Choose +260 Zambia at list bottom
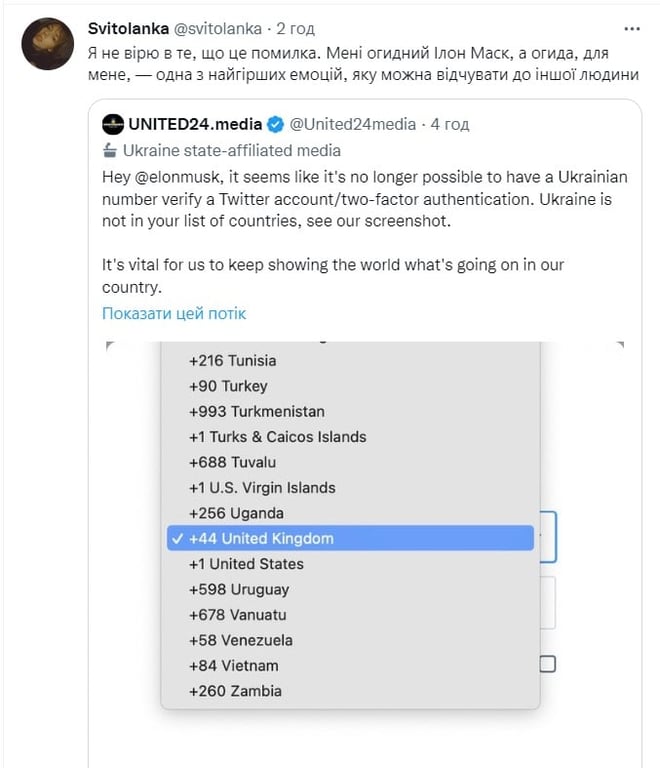This screenshot has height=768, width=660. pyautogui.click(x=235, y=691)
